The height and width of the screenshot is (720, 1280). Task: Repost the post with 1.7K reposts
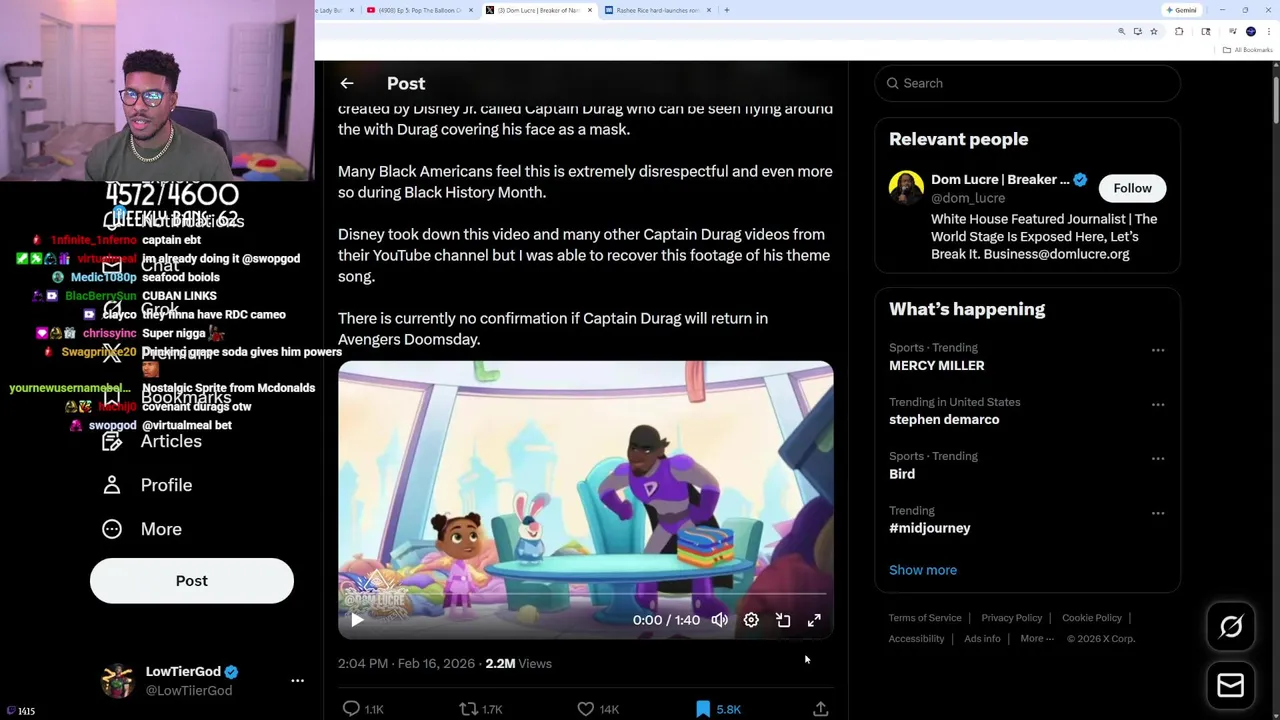click(x=480, y=709)
